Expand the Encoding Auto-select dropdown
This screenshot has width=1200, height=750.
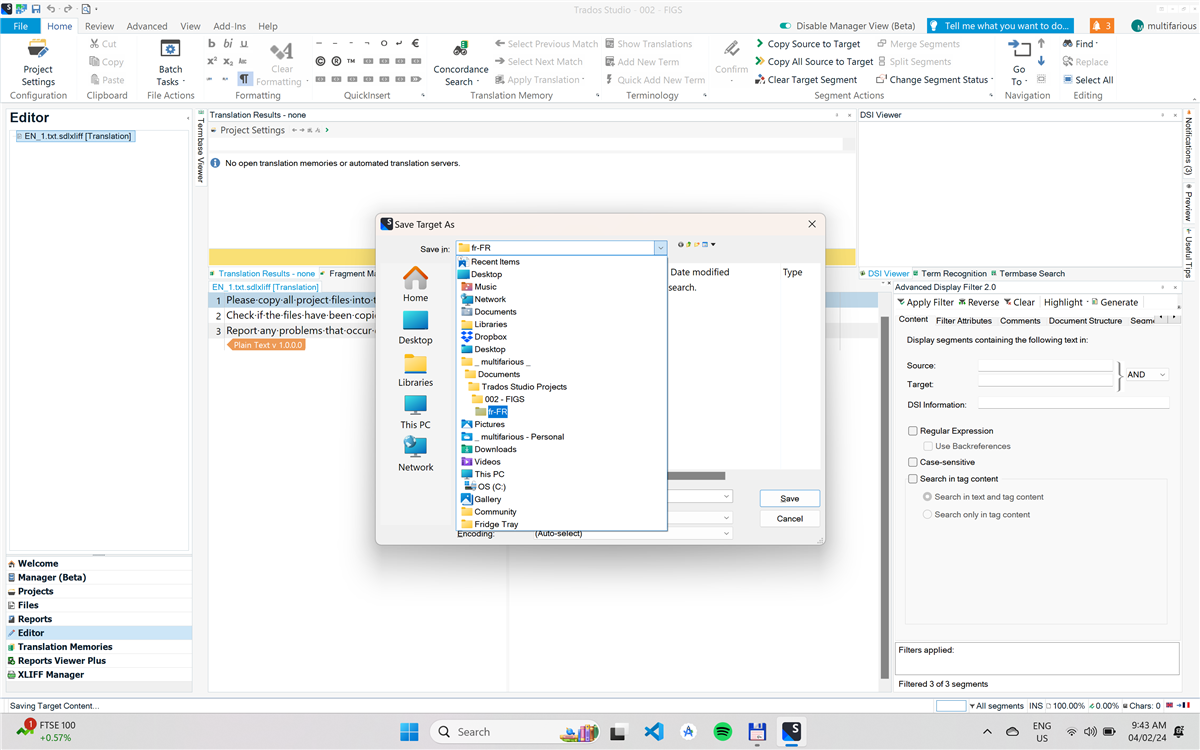pyautogui.click(x=726, y=533)
